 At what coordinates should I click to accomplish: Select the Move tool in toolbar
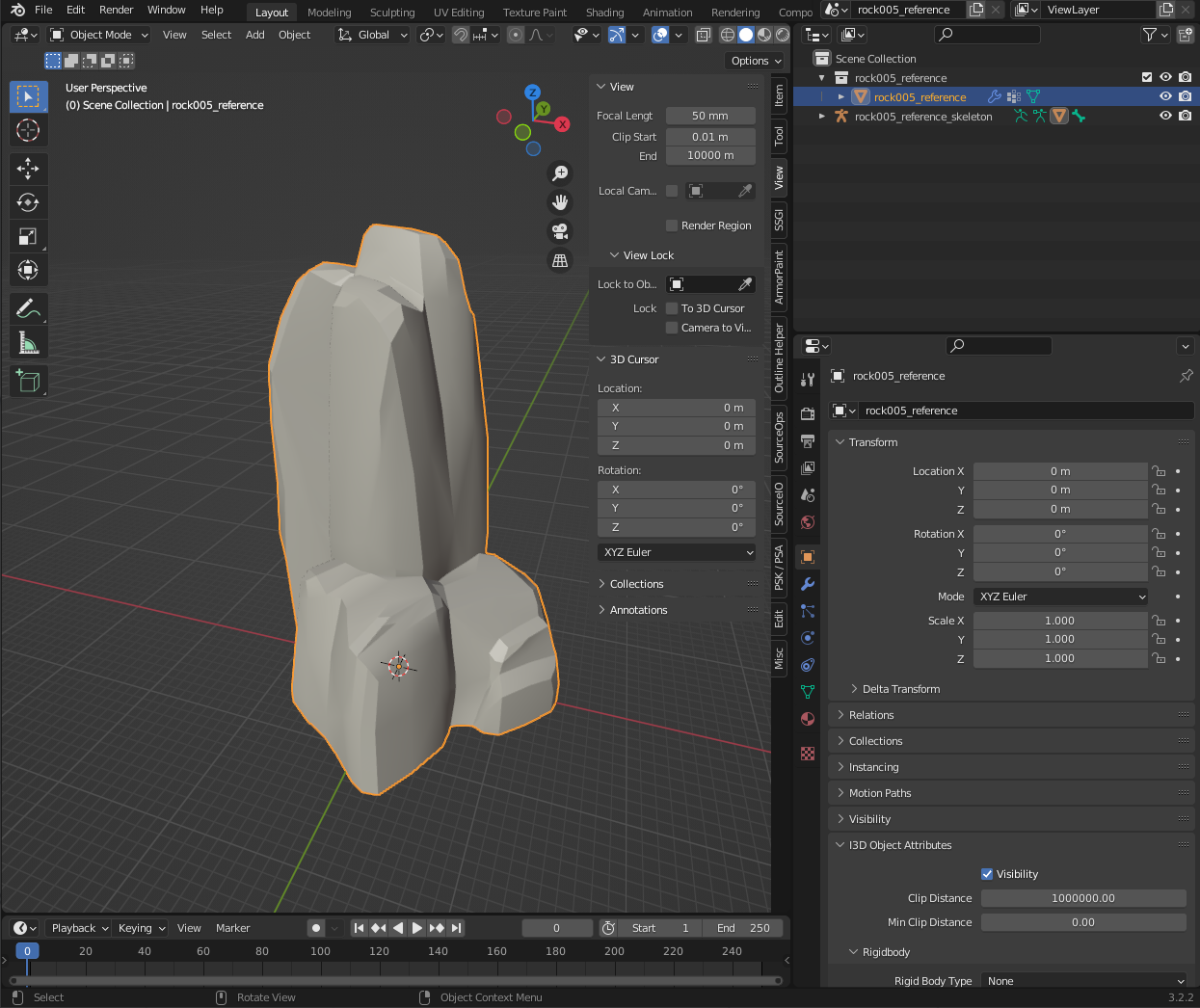[28, 169]
